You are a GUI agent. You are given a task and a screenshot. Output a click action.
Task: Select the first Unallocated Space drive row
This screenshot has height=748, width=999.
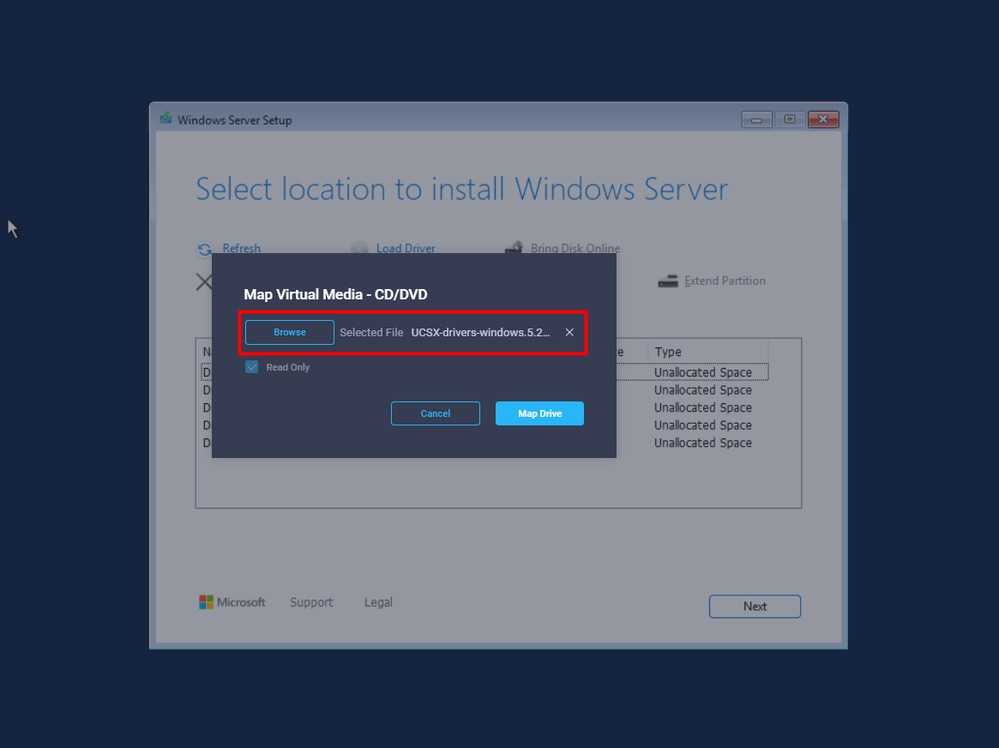coord(703,371)
